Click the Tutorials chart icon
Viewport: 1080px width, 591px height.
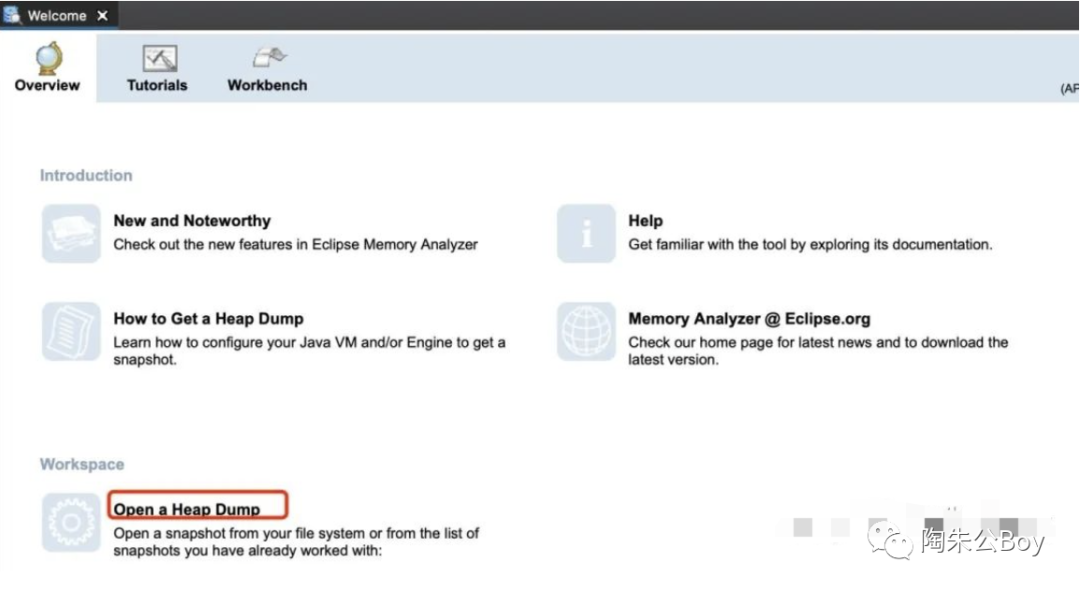pyautogui.click(x=160, y=59)
